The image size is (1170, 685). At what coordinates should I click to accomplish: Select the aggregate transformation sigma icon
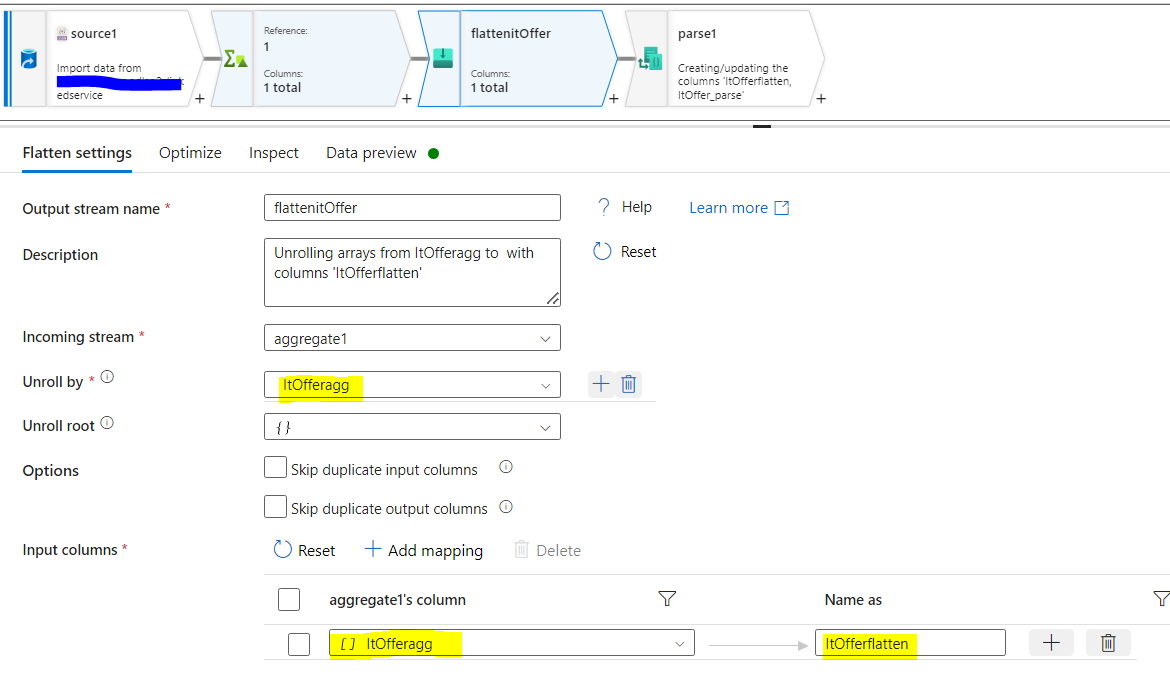click(x=235, y=59)
